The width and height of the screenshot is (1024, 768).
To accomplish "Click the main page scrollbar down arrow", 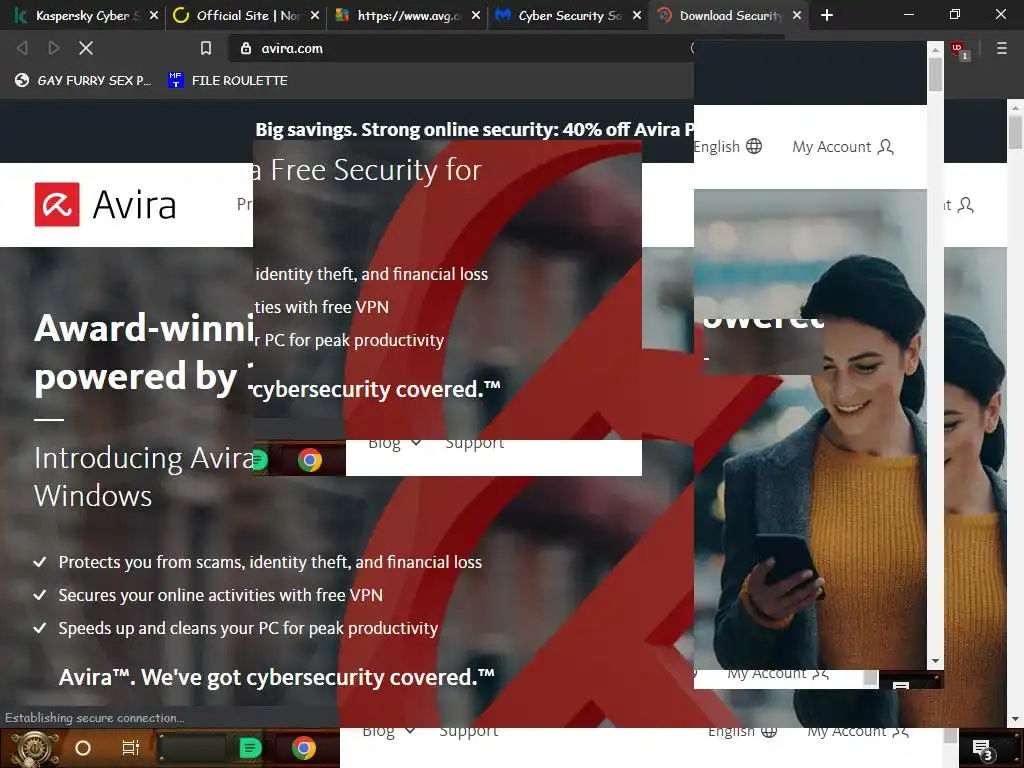I will pos(1015,720).
